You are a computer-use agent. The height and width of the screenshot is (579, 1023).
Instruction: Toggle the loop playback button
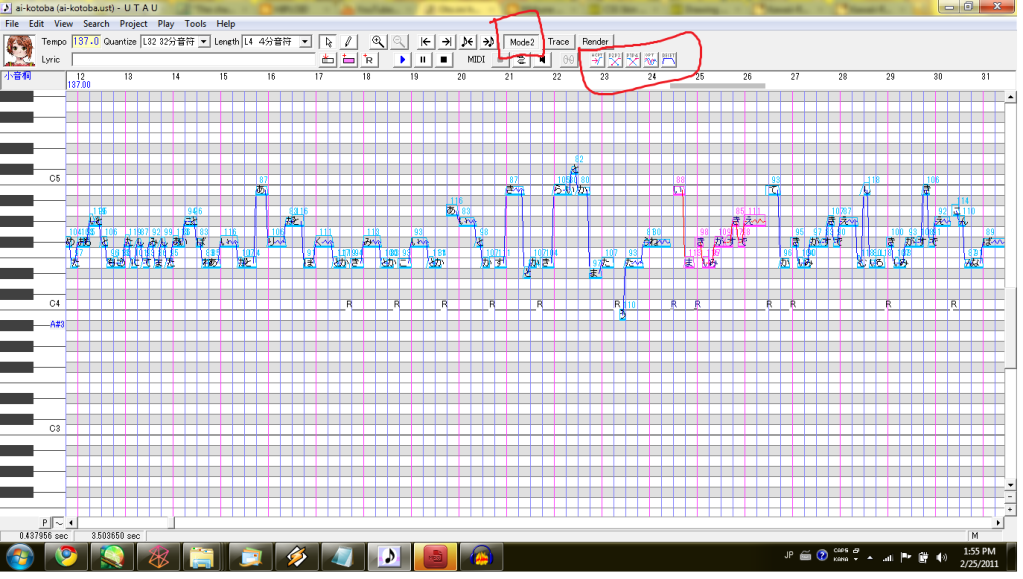(x=522, y=60)
